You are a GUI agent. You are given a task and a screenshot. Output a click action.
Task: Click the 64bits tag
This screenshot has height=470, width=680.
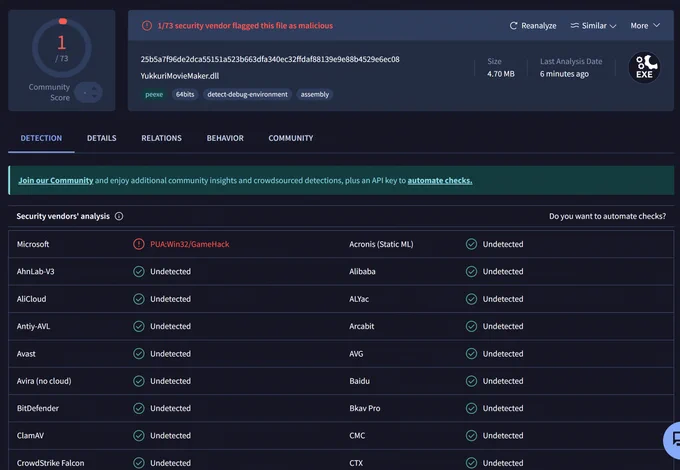[x=185, y=94]
